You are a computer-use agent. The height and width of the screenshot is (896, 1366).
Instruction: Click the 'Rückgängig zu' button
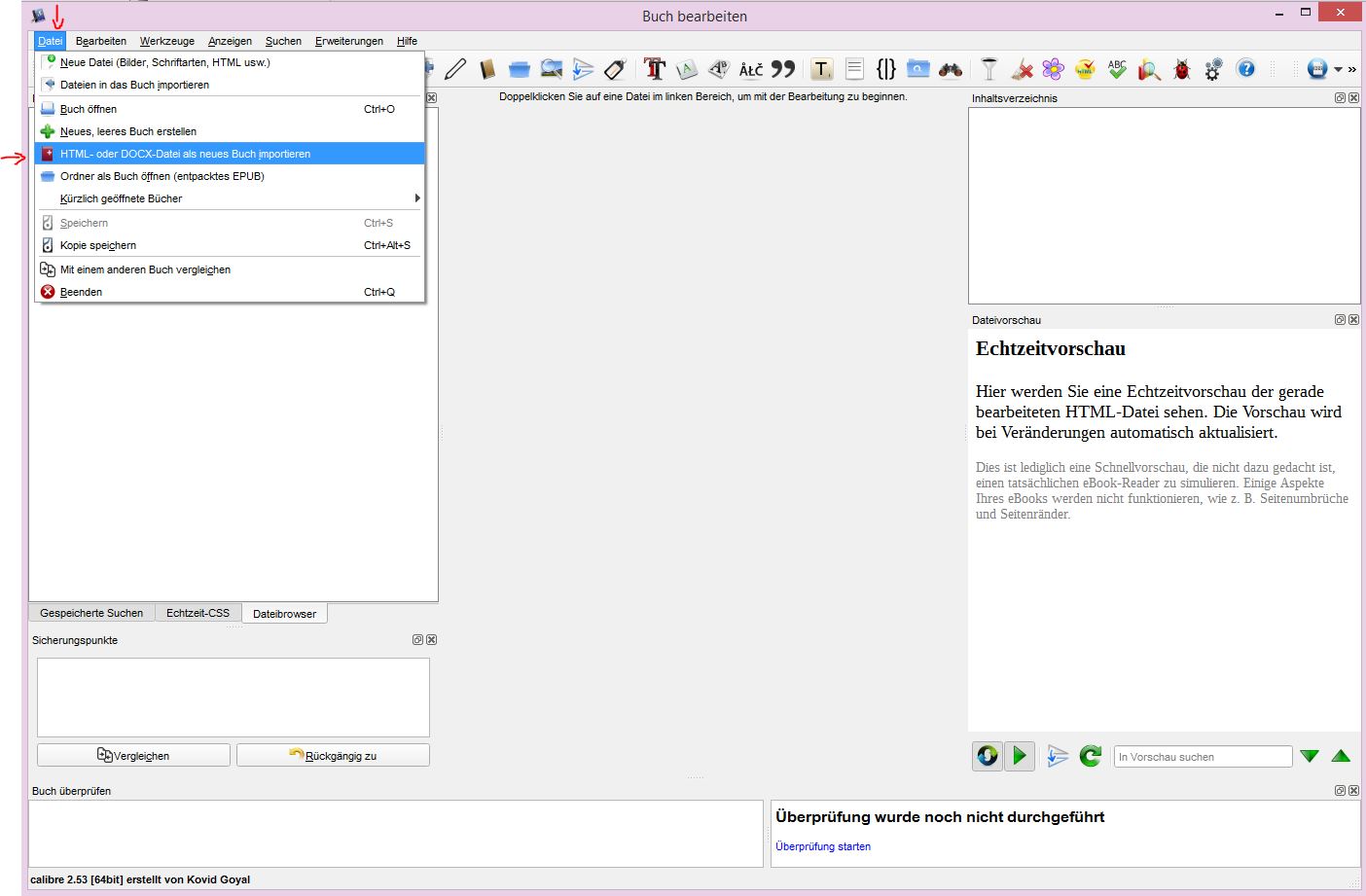pos(333,755)
